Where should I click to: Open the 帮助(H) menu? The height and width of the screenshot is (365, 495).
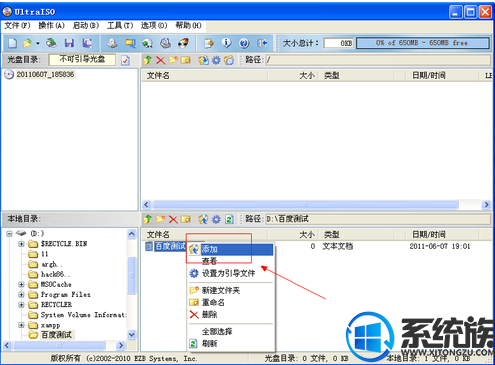tap(188, 26)
